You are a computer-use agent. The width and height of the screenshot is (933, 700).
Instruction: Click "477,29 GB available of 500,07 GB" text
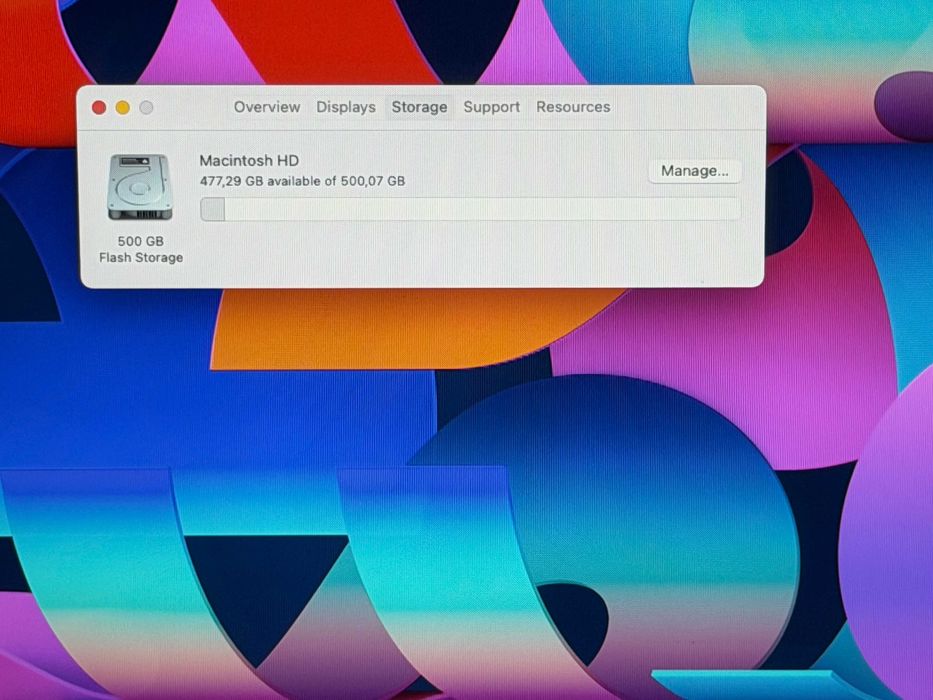click(x=302, y=181)
